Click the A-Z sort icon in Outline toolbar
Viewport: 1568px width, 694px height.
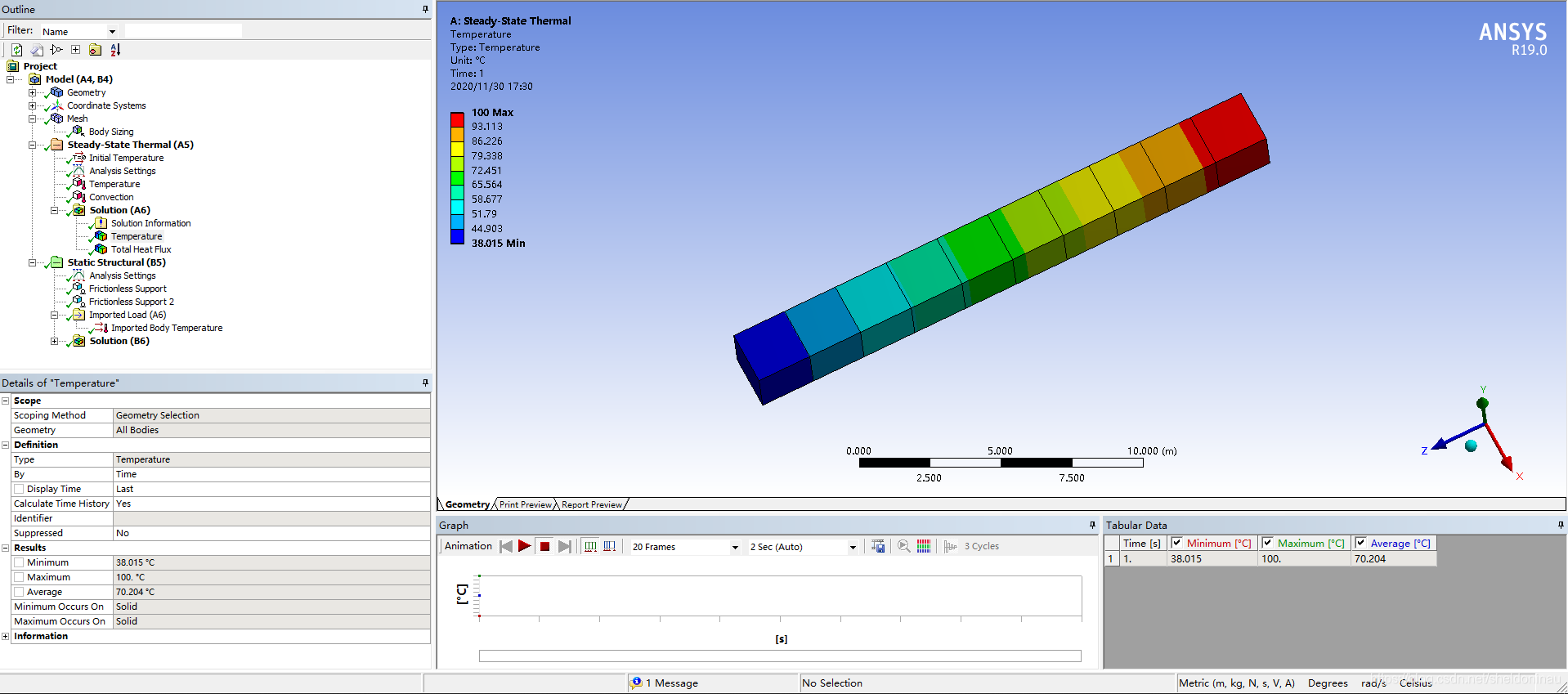(x=115, y=50)
